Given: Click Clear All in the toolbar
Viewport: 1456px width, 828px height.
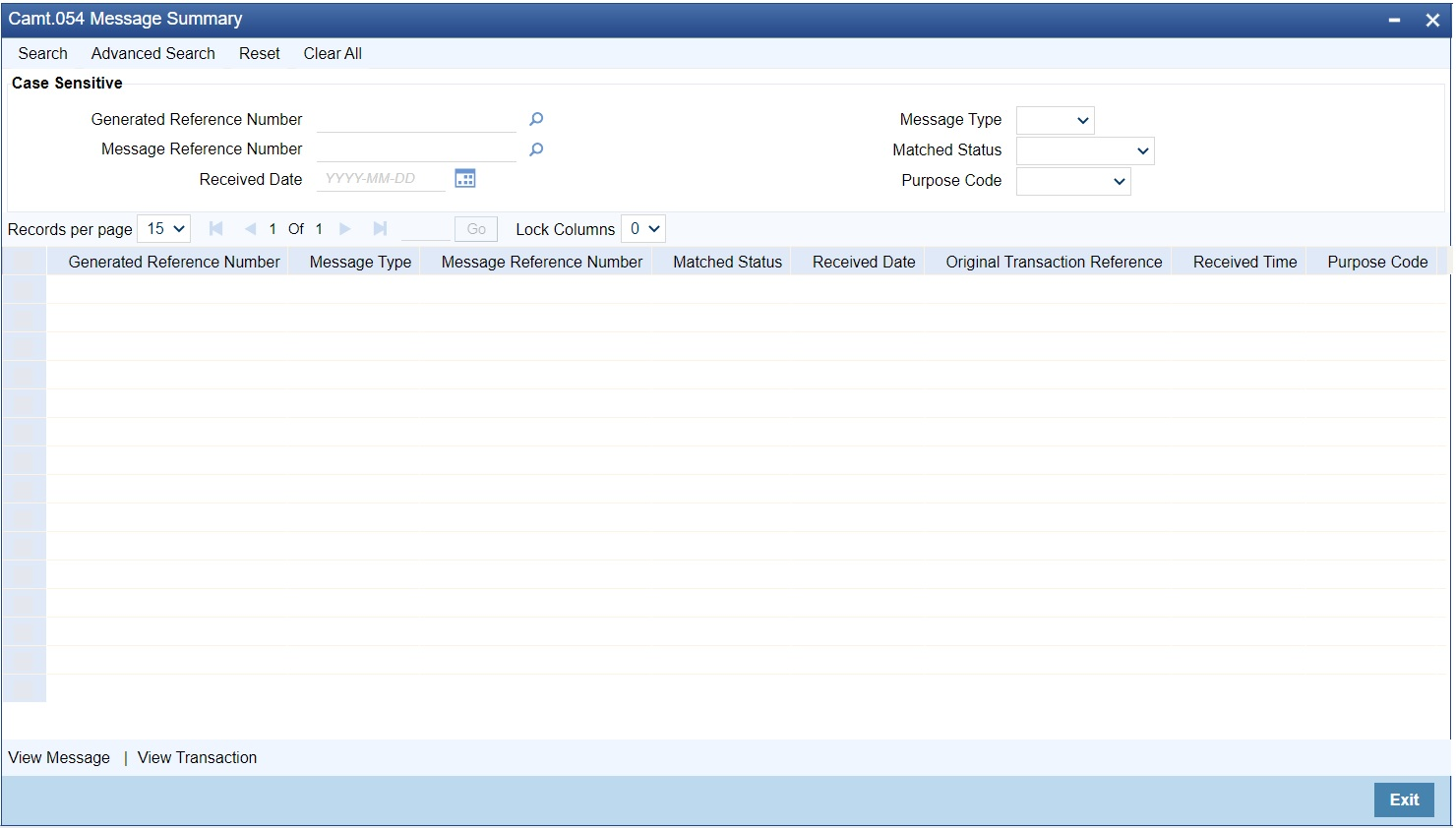Looking at the screenshot, I should pyautogui.click(x=333, y=54).
